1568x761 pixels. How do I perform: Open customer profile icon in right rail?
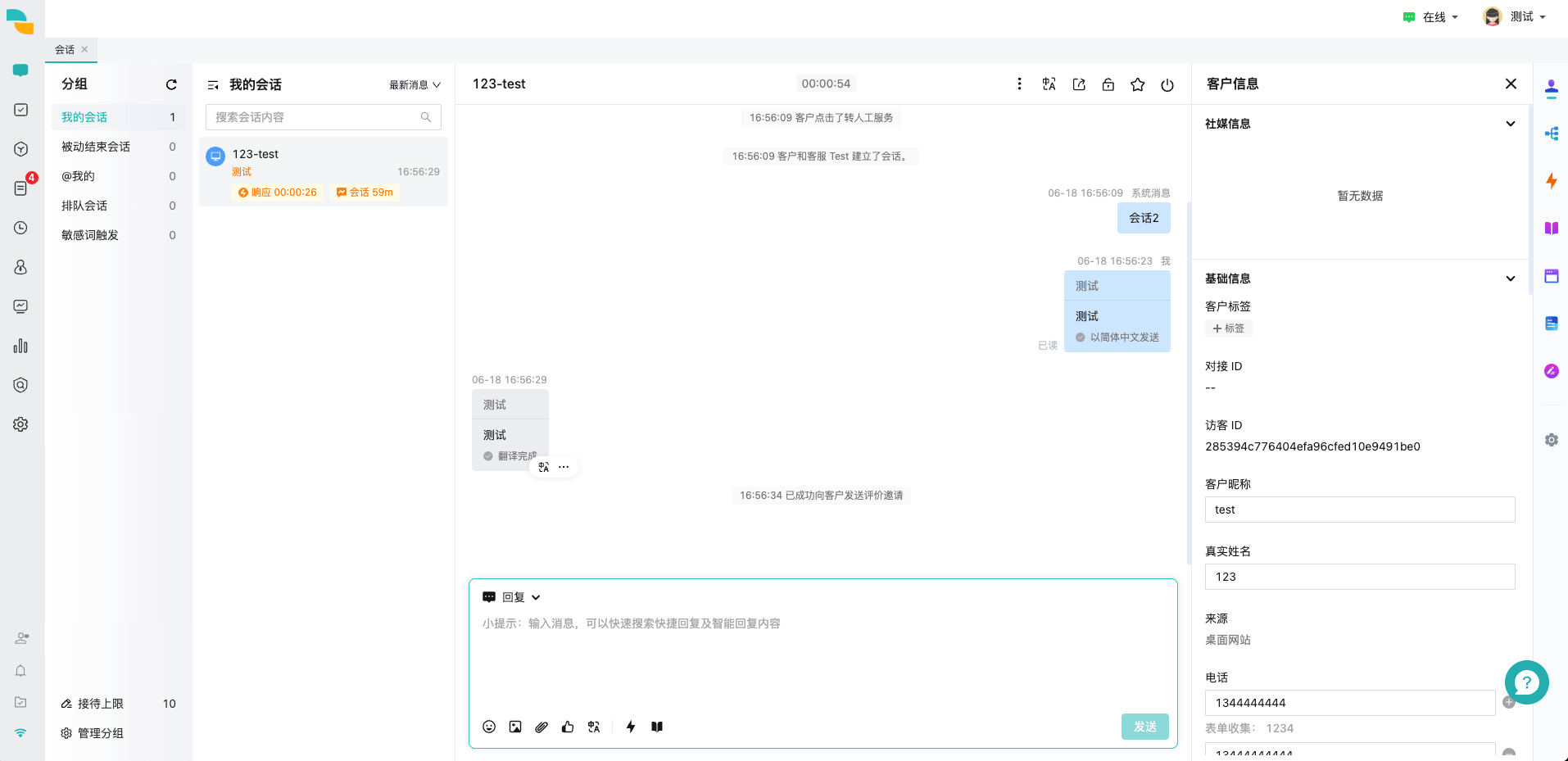[1551, 88]
